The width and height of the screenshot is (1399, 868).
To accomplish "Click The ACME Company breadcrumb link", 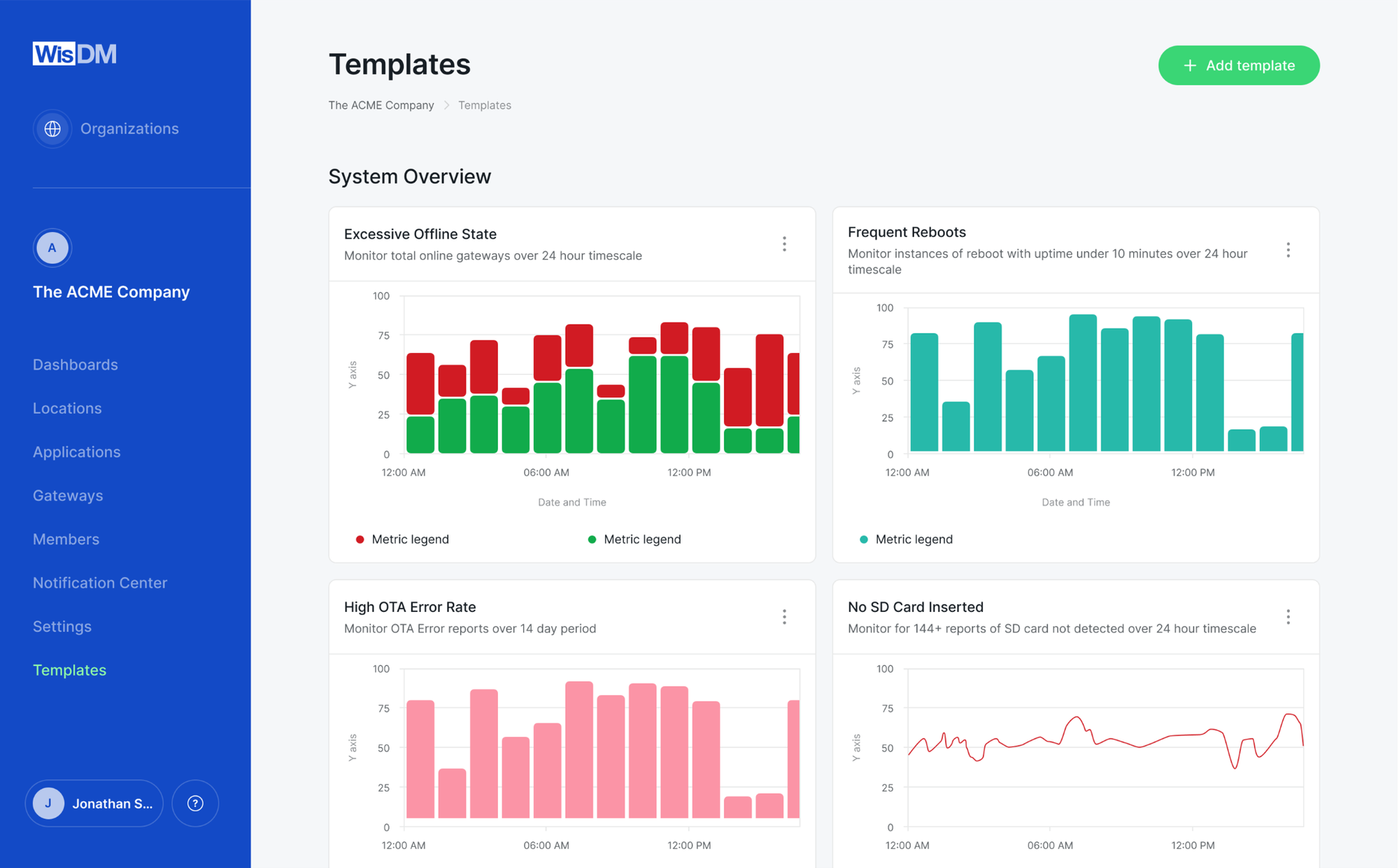I will point(381,105).
